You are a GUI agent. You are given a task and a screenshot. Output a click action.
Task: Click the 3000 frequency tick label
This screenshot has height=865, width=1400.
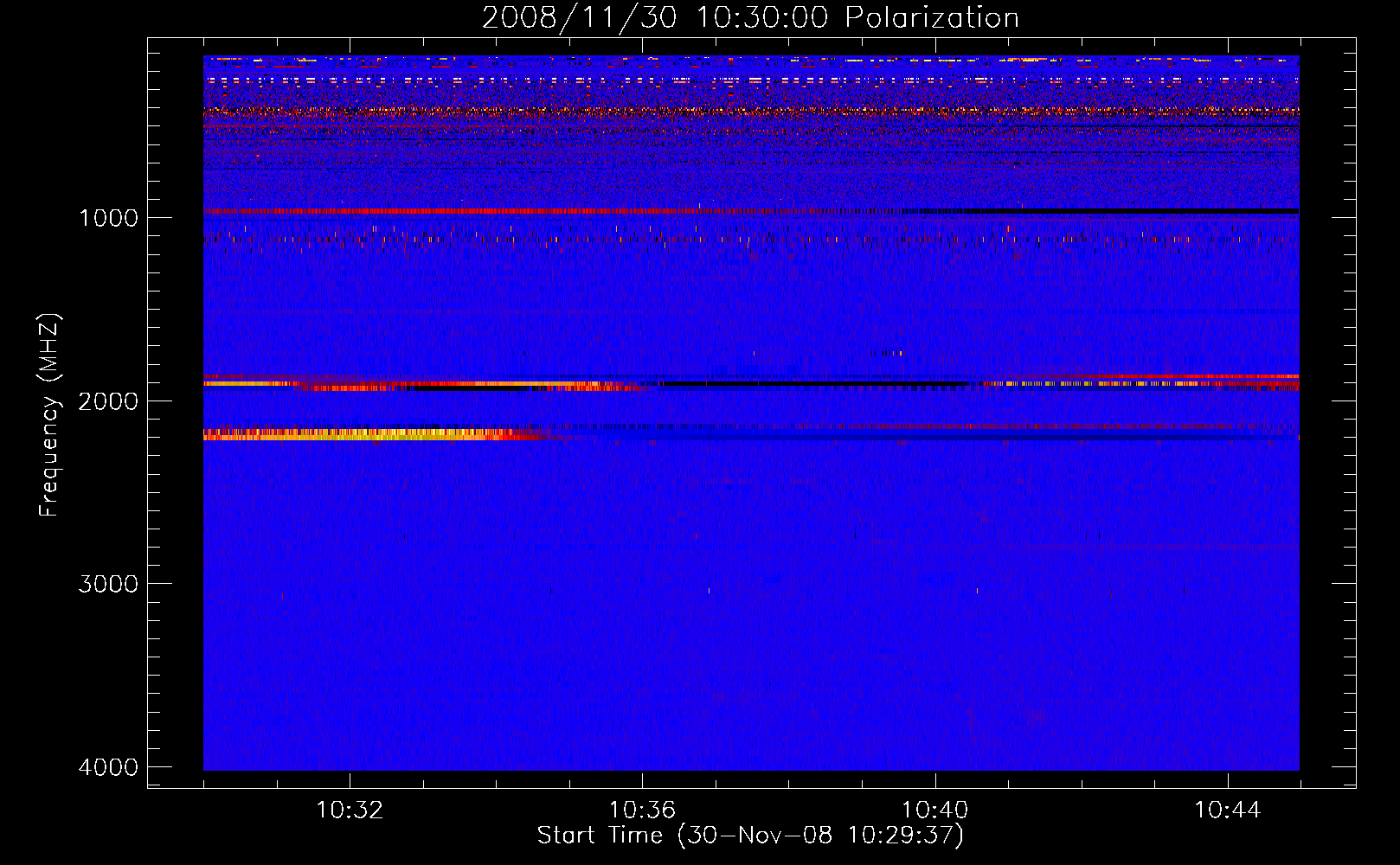click(108, 584)
